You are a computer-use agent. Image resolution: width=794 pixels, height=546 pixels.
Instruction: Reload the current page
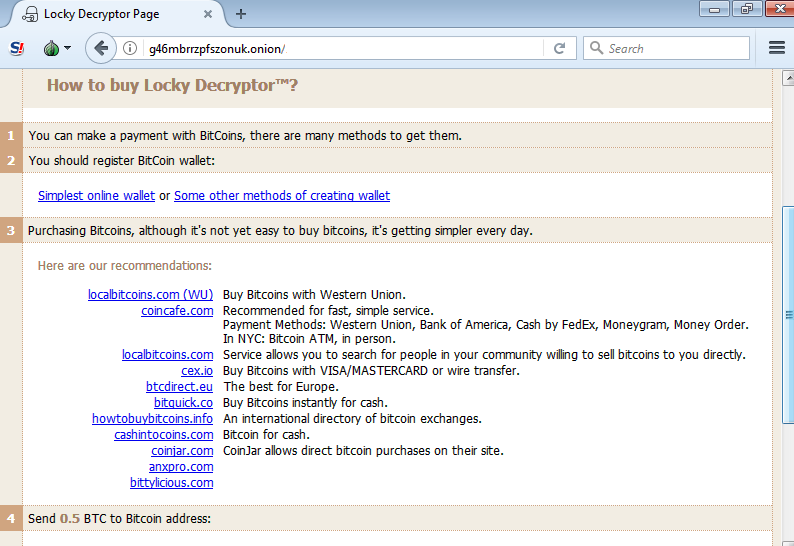(x=559, y=48)
